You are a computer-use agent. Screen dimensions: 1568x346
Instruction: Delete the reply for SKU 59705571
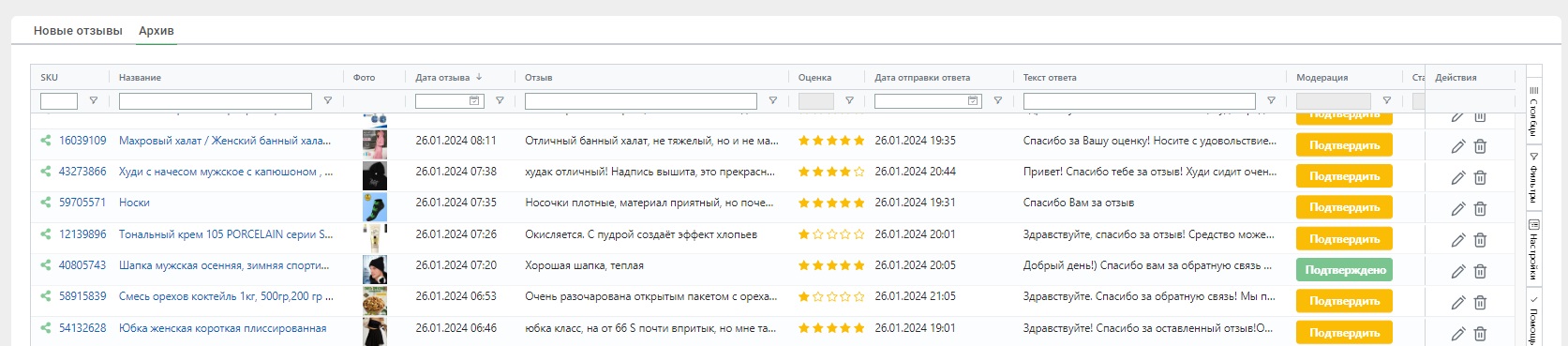tap(1481, 208)
